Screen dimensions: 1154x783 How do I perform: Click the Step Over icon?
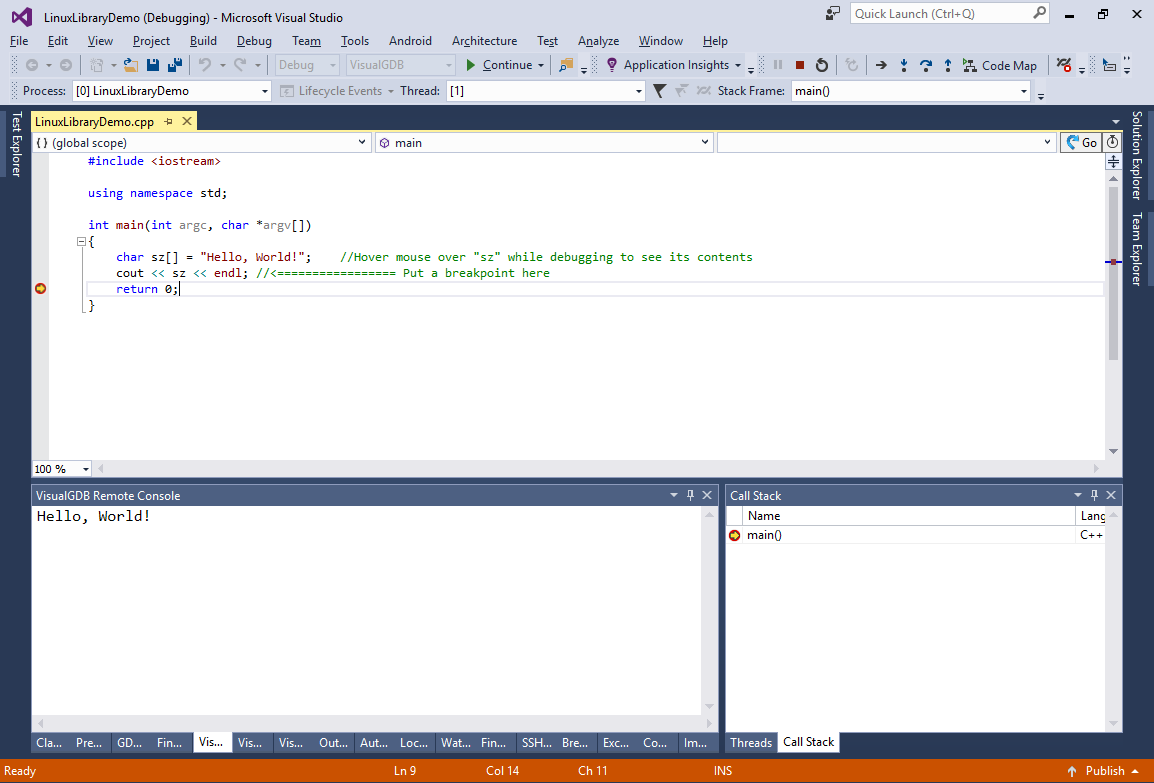coord(926,65)
